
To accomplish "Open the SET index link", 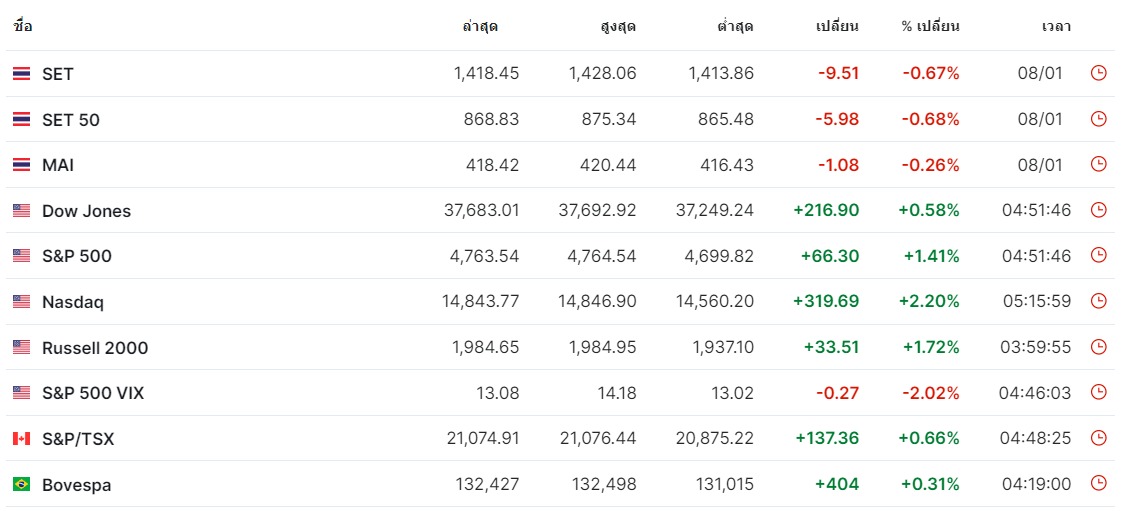I will (57, 74).
